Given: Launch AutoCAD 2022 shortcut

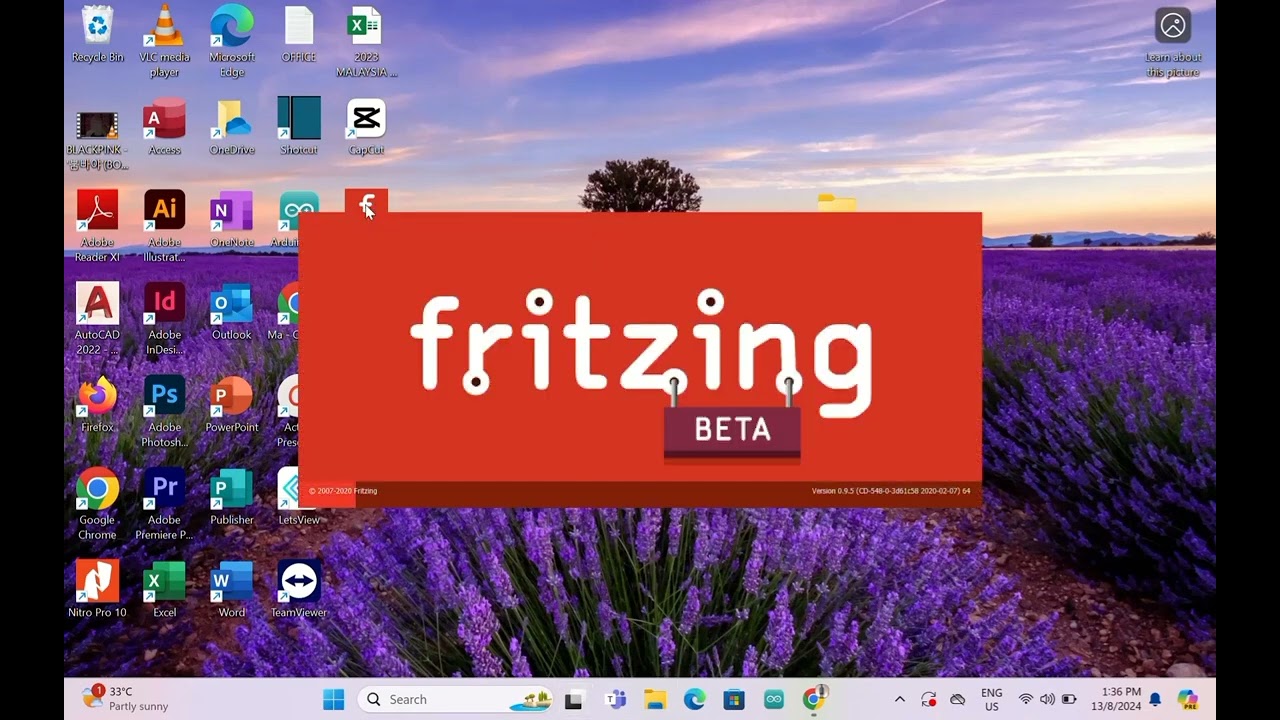Looking at the screenshot, I should pyautogui.click(x=97, y=320).
